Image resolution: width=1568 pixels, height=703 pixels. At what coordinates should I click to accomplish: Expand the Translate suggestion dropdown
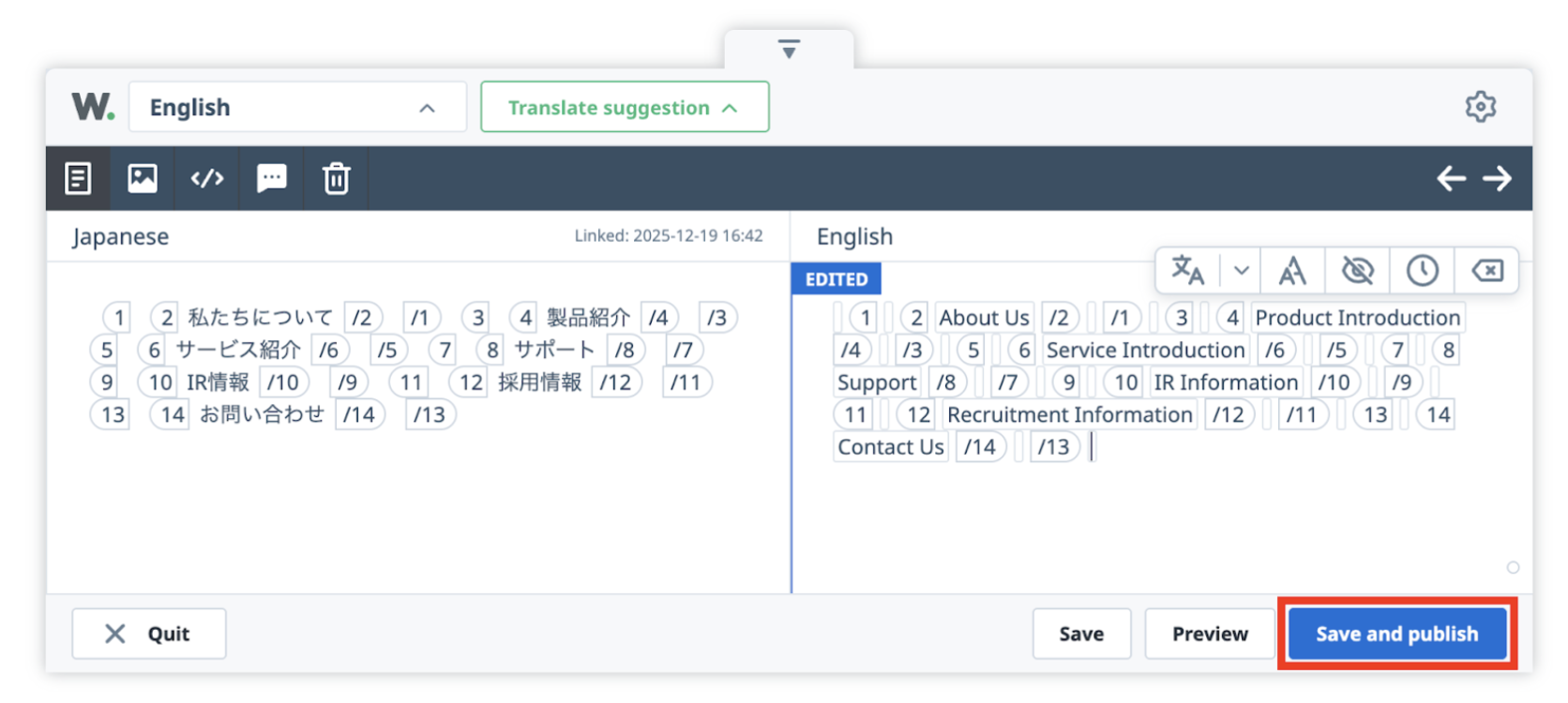click(625, 108)
